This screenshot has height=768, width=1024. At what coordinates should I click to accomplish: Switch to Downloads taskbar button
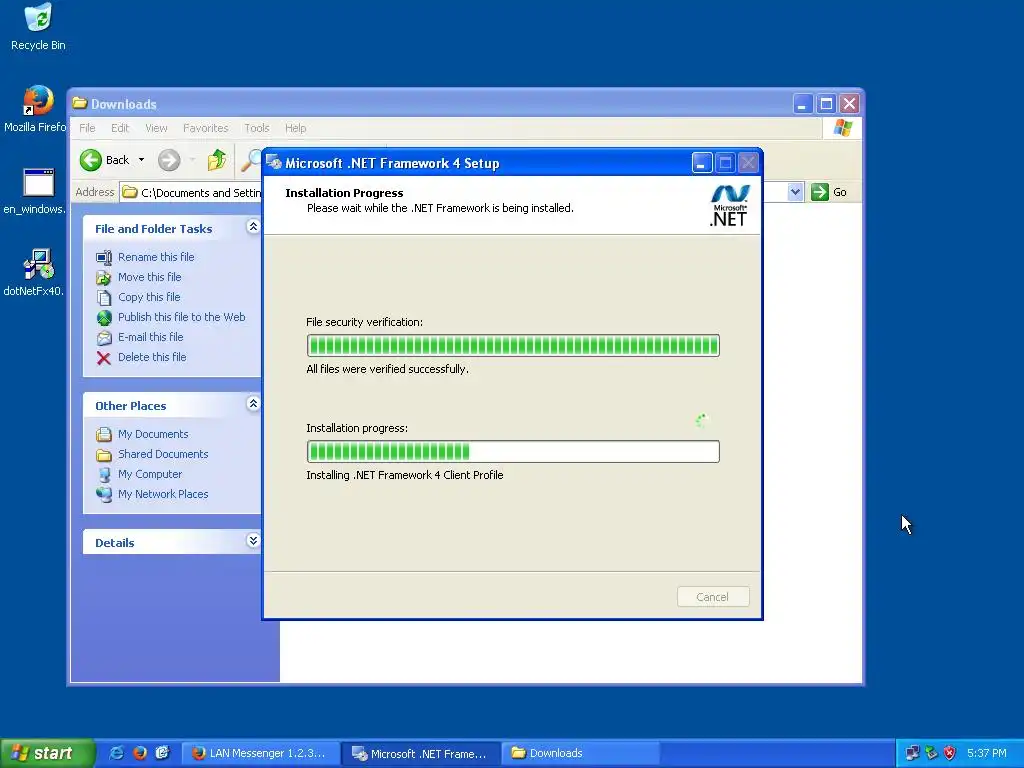coord(581,753)
